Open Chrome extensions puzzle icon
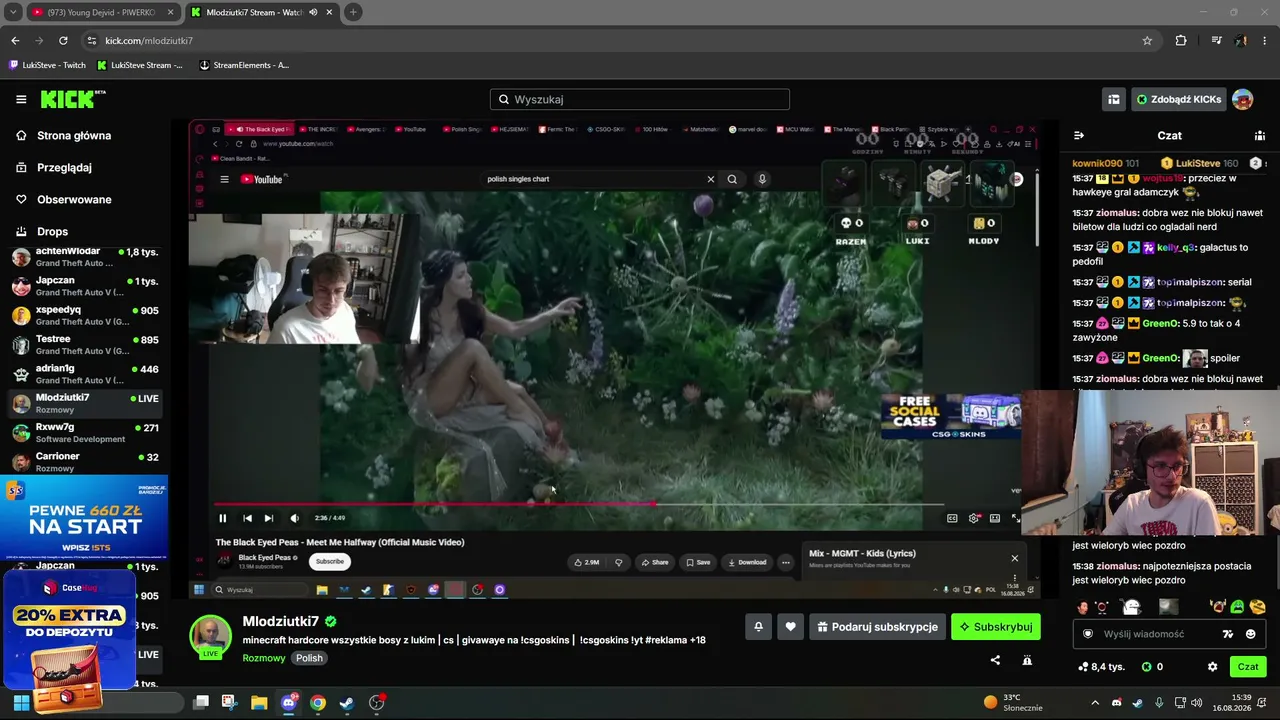Viewport: 1280px width, 720px height. tap(1181, 40)
